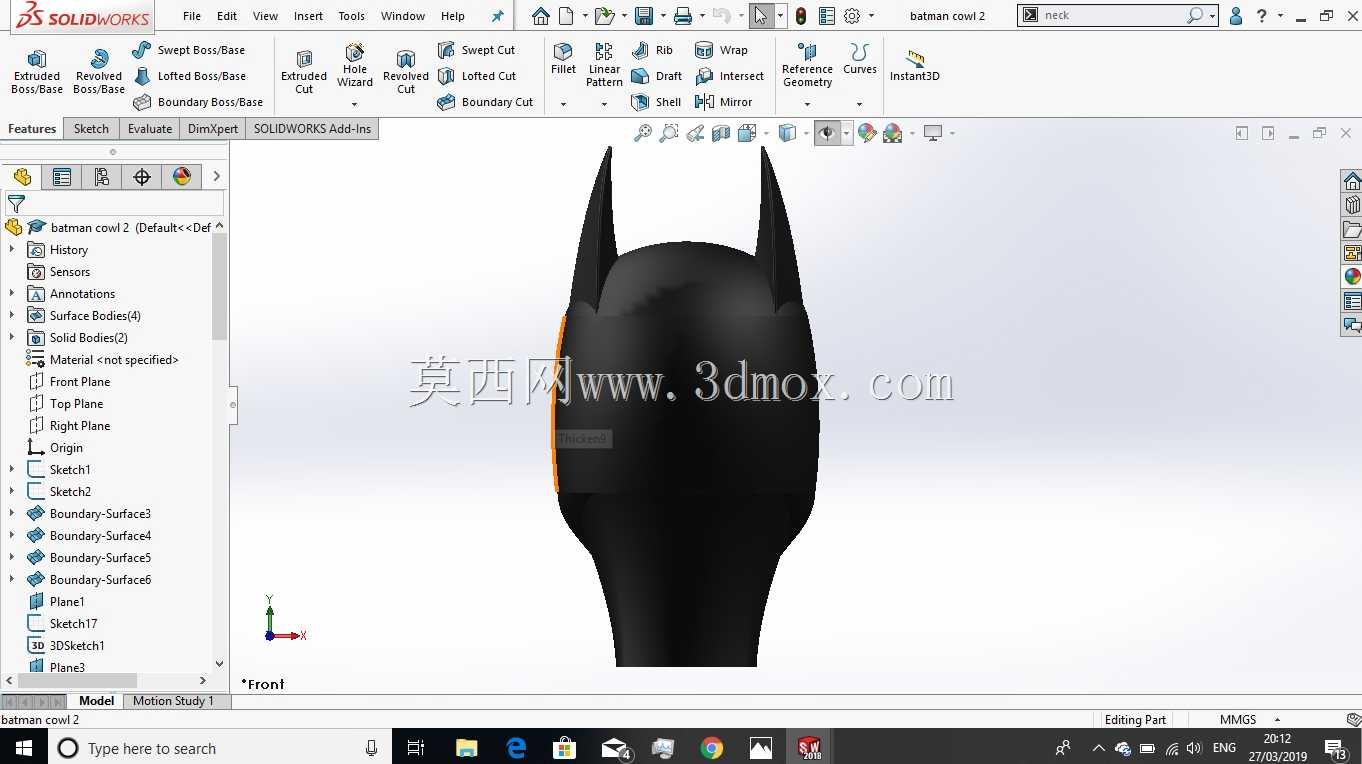Open the File menu
This screenshot has height=764, width=1362.
point(192,16)
